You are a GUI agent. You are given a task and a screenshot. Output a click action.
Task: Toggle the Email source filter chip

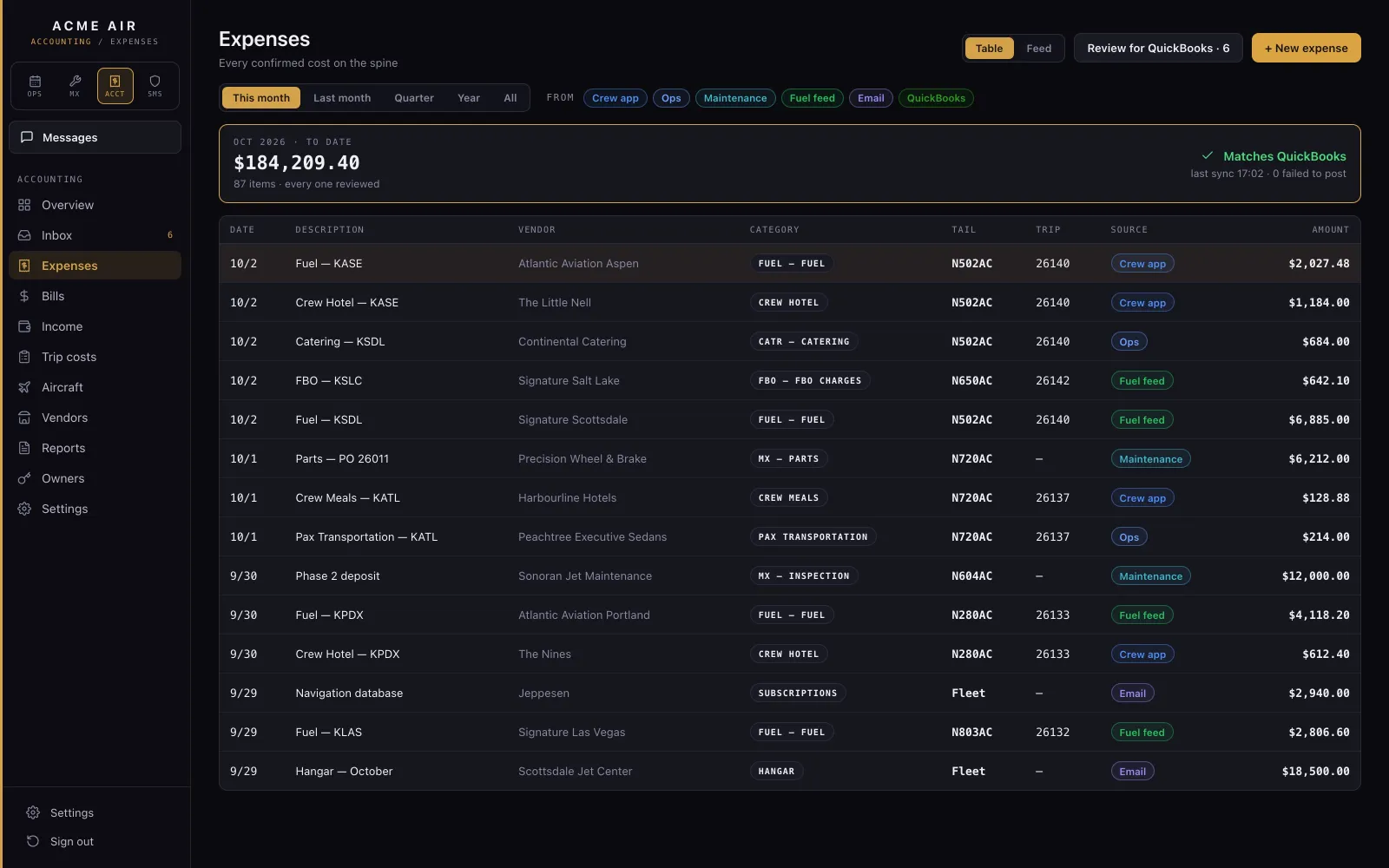click(871, 98)
